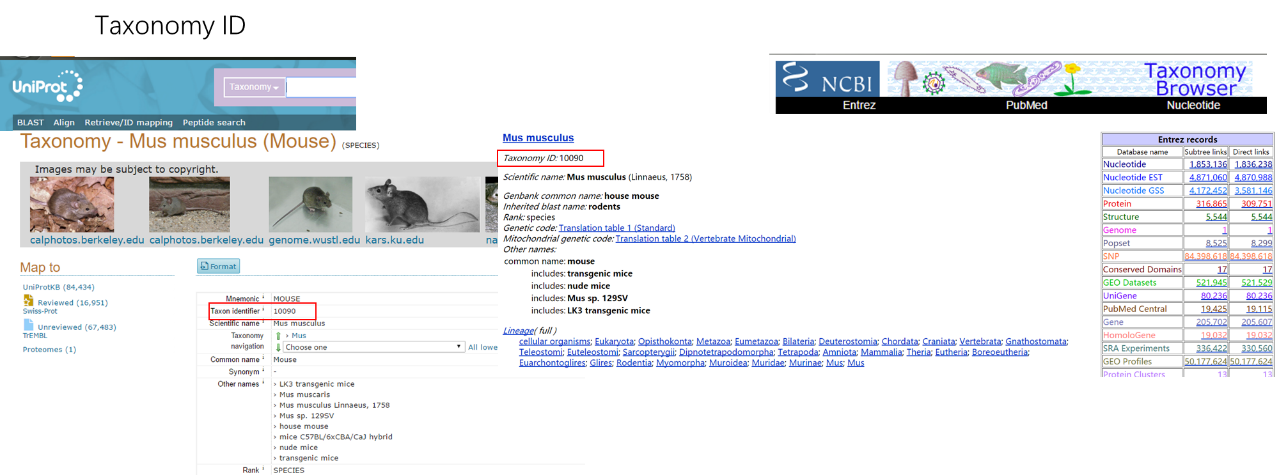The width and height of the screenshot is (1279, 475).
Task: Open the Lineage link
Action: (x=518, y=330)
